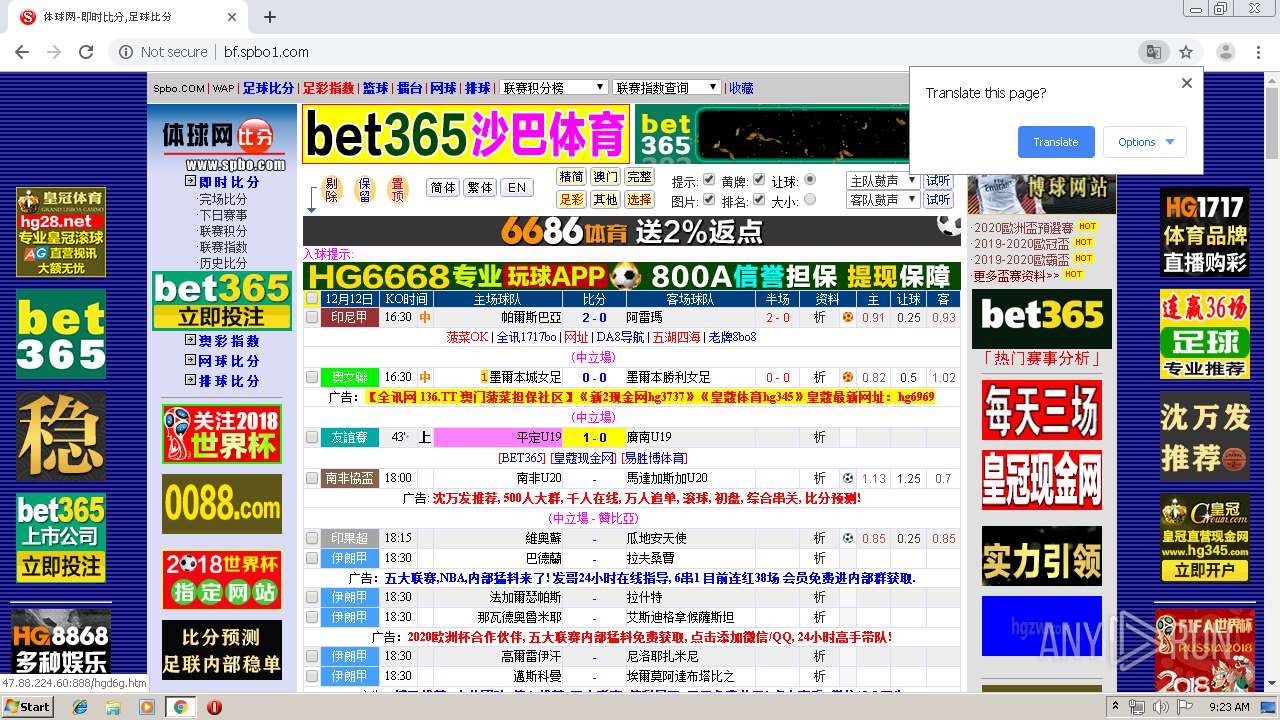Click the vertical scrollbar of the page
1280x720 pixels.
point(1271,380)
